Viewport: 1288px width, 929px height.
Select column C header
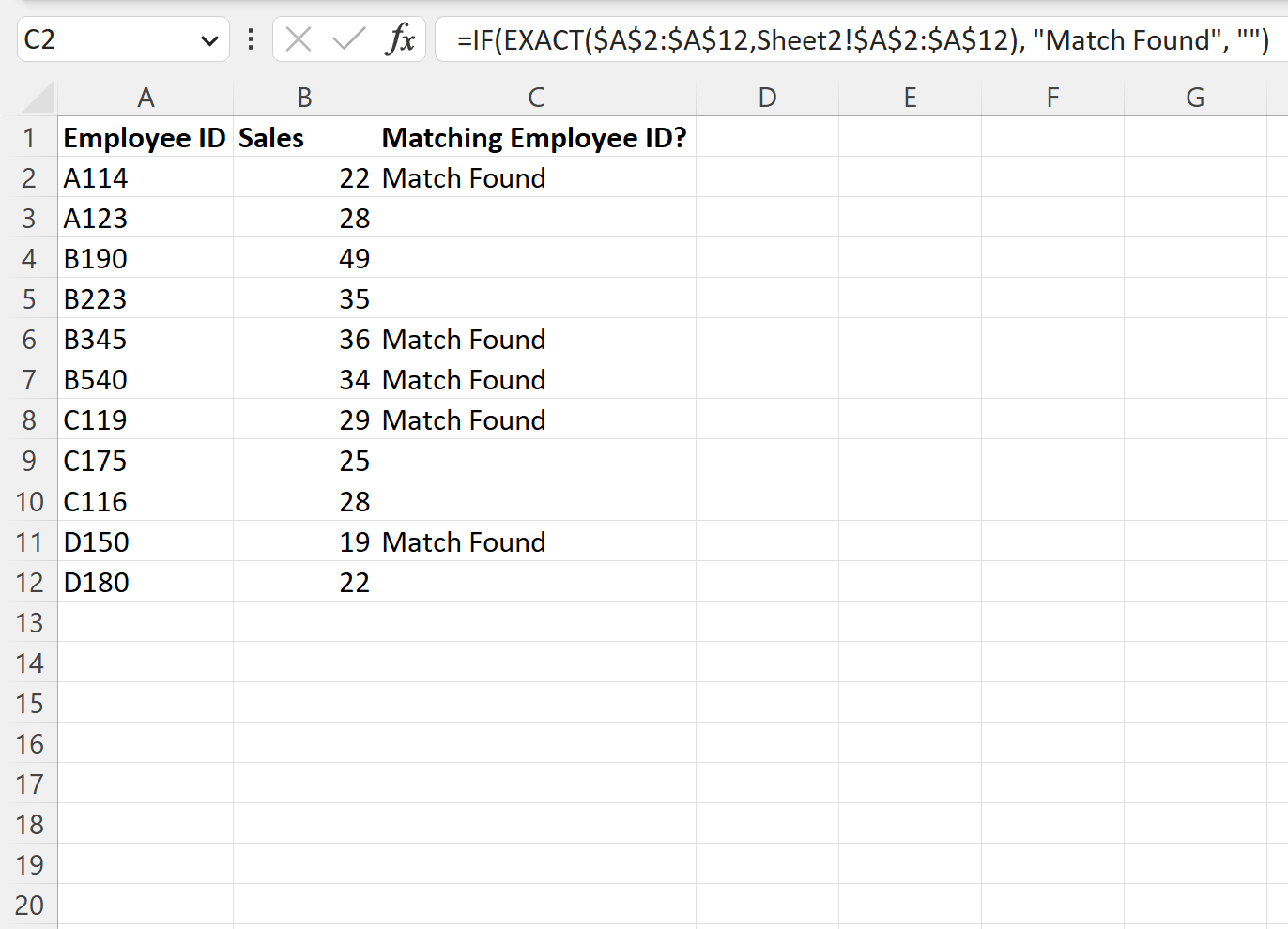(x=535, y=97)
